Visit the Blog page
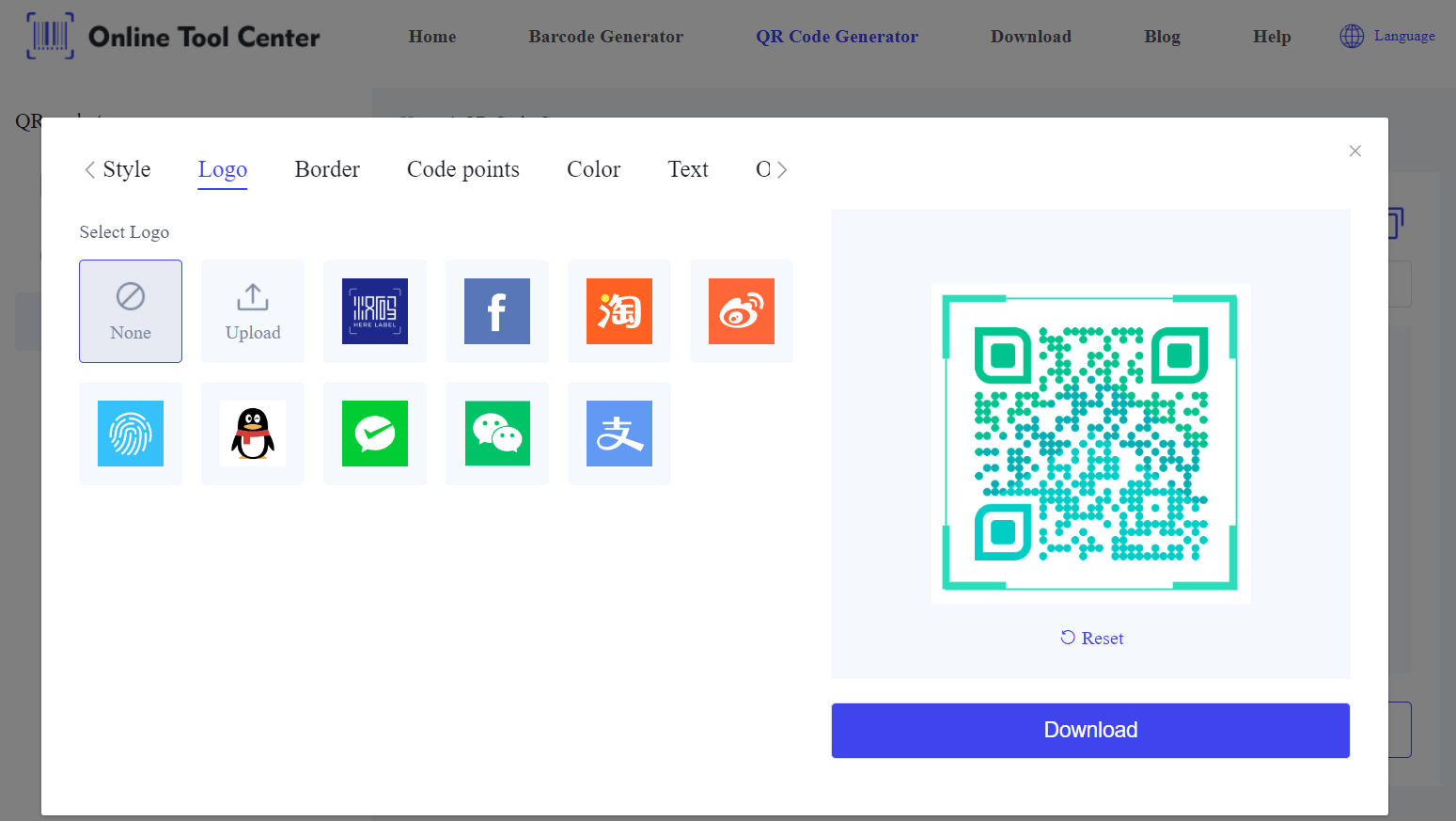 pos(1162,37)
